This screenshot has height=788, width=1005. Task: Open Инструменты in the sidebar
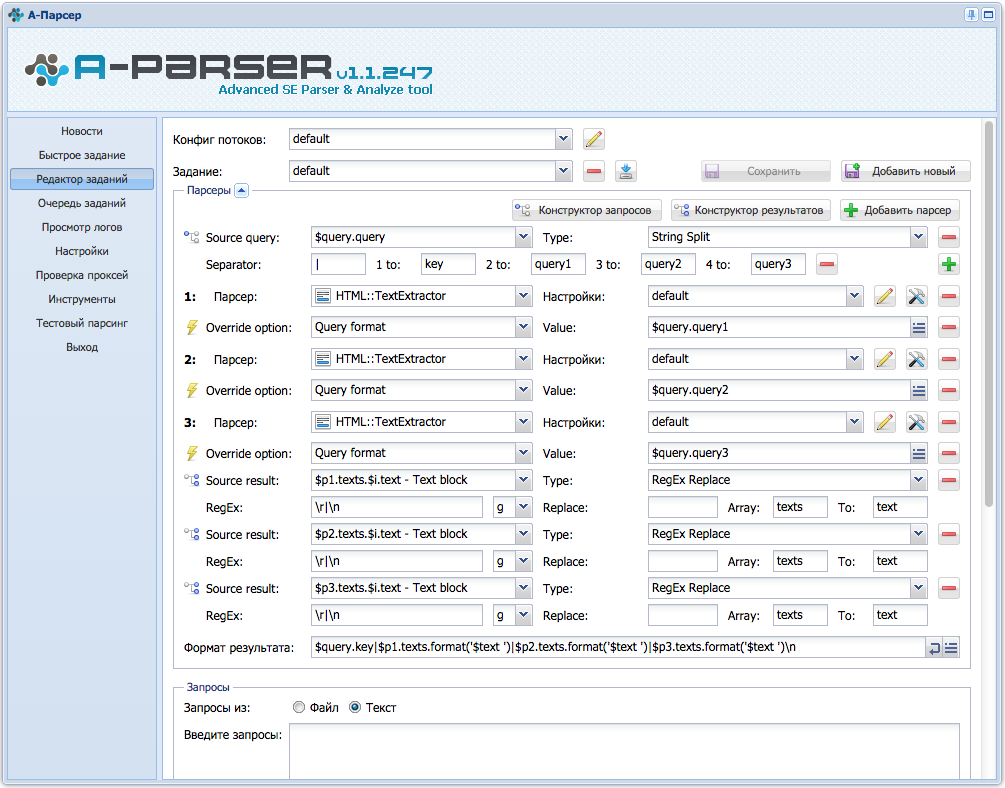pyautogui.click(x=82, y=299)
